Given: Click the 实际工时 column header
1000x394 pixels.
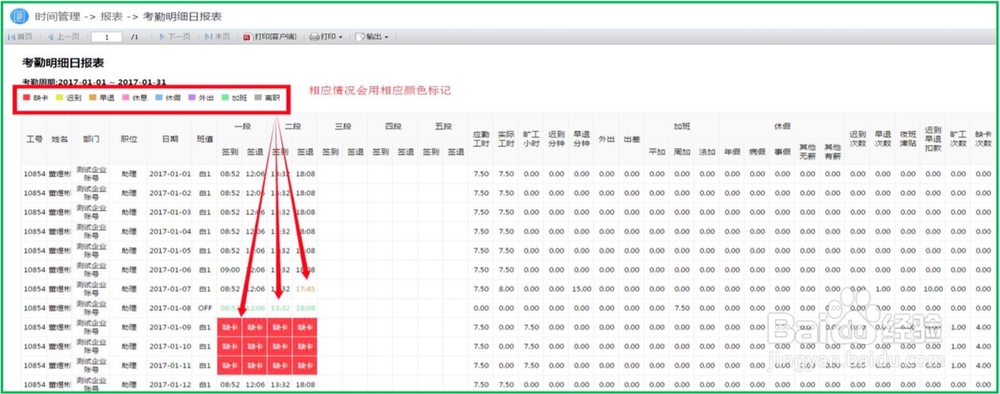Looking at the screenshot, I should 506,138.
